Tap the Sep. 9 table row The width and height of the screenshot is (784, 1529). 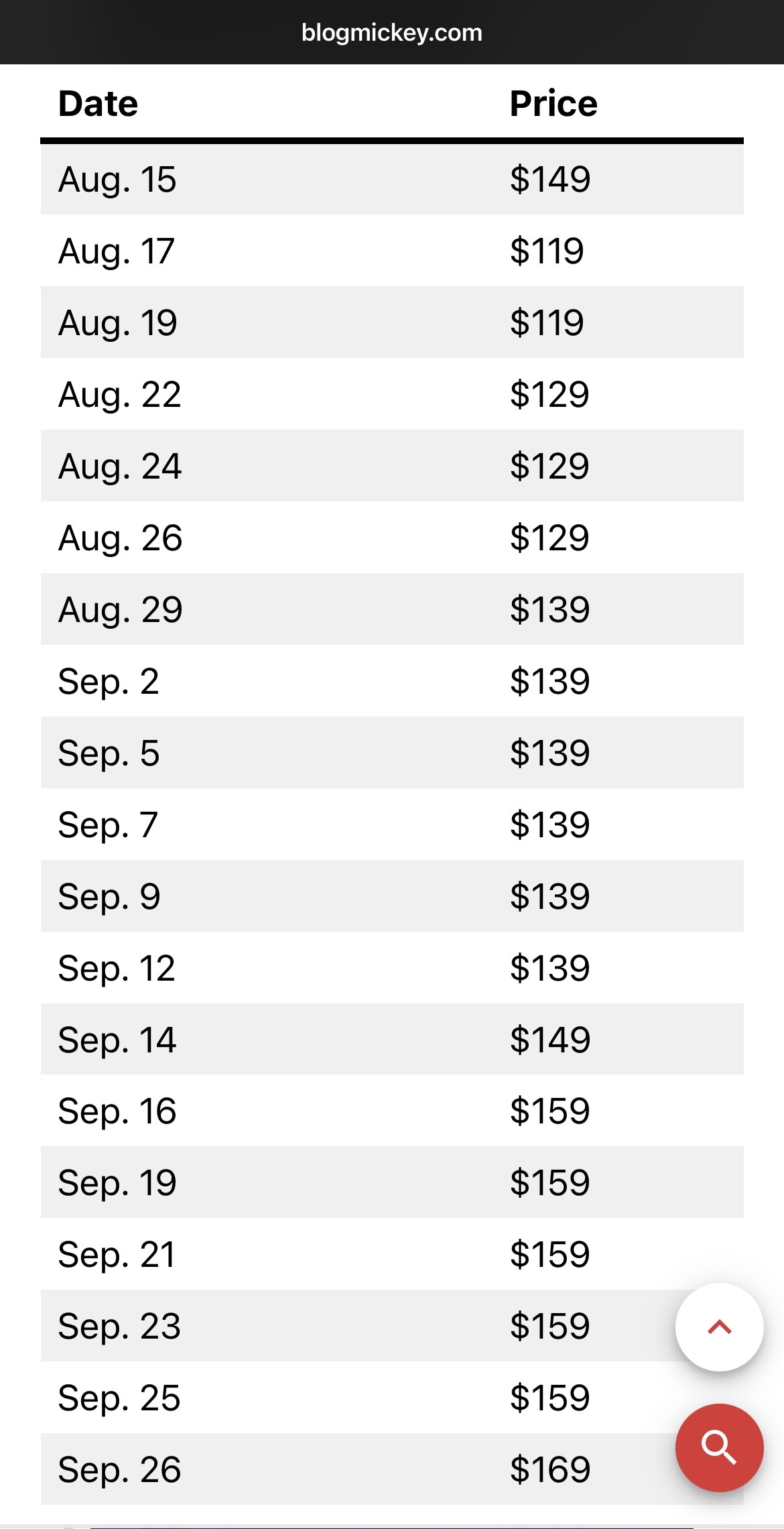pyautogui.click(x=392, y=897)
